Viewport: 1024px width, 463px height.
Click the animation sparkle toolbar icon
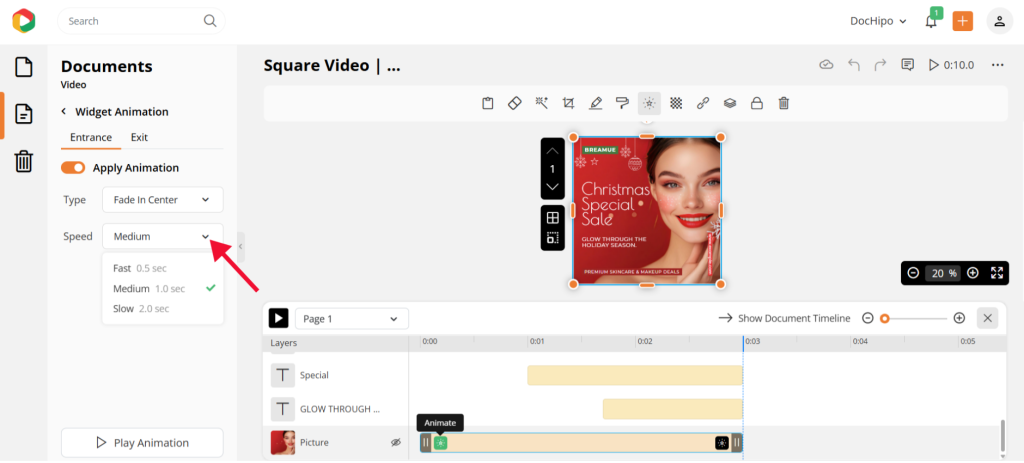pyautogui.click(x=649, y=103)
